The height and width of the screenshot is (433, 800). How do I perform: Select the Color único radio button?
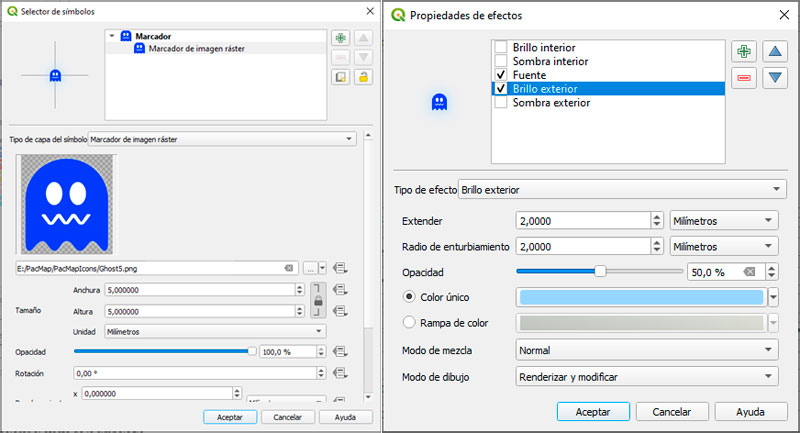409,296
